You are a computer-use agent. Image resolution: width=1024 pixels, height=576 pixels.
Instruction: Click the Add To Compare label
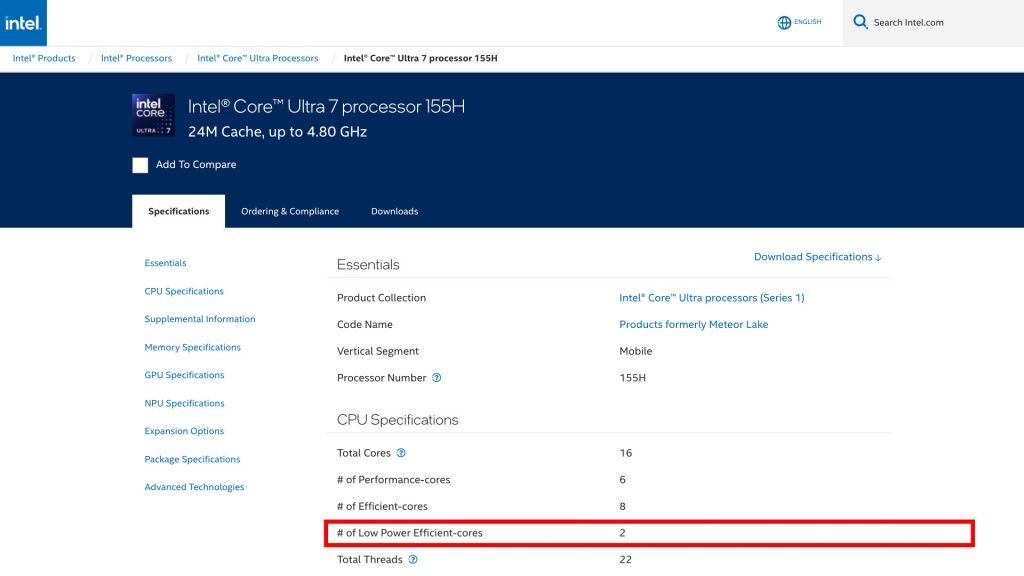pos(196,165)
